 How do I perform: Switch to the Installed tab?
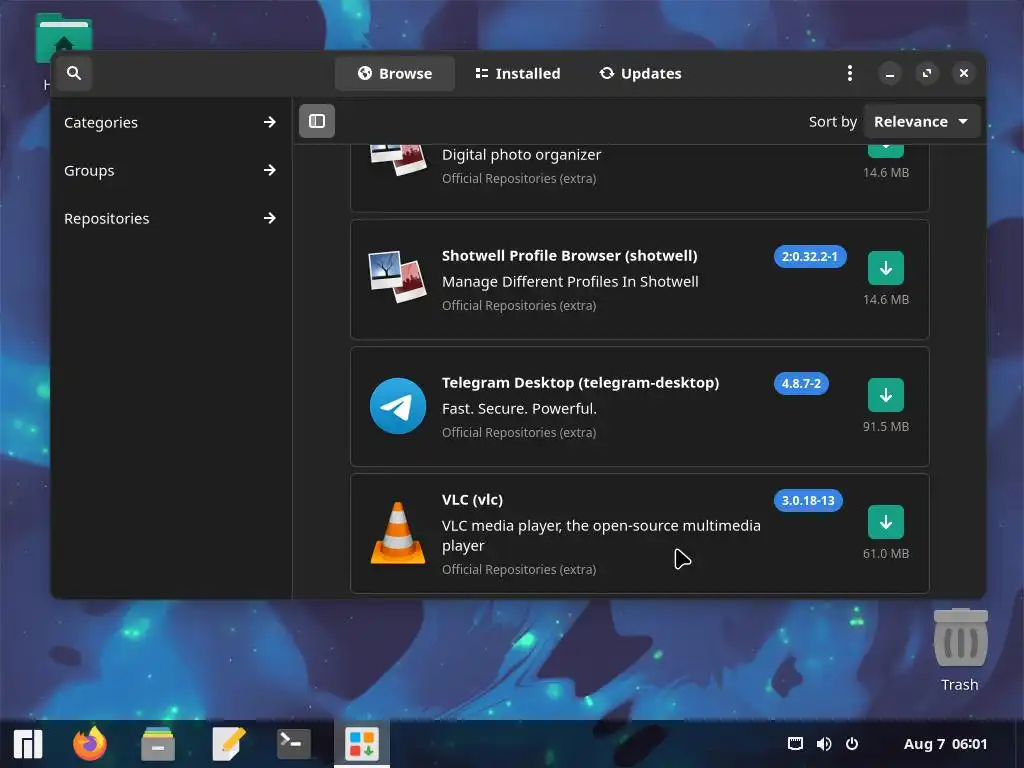click(x=517, y=73)
